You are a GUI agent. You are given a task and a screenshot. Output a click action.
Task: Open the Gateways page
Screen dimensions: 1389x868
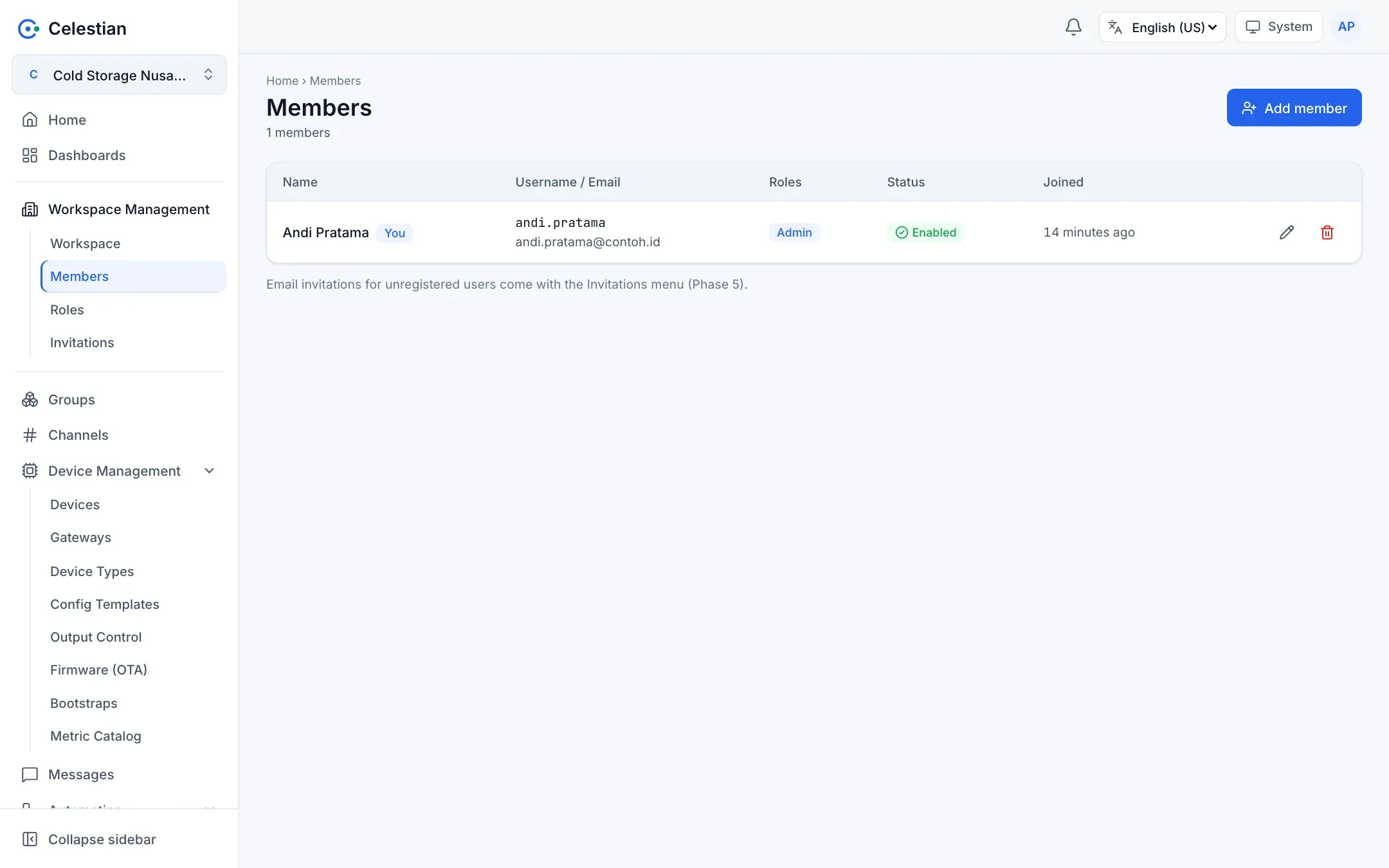pos(81,538)
